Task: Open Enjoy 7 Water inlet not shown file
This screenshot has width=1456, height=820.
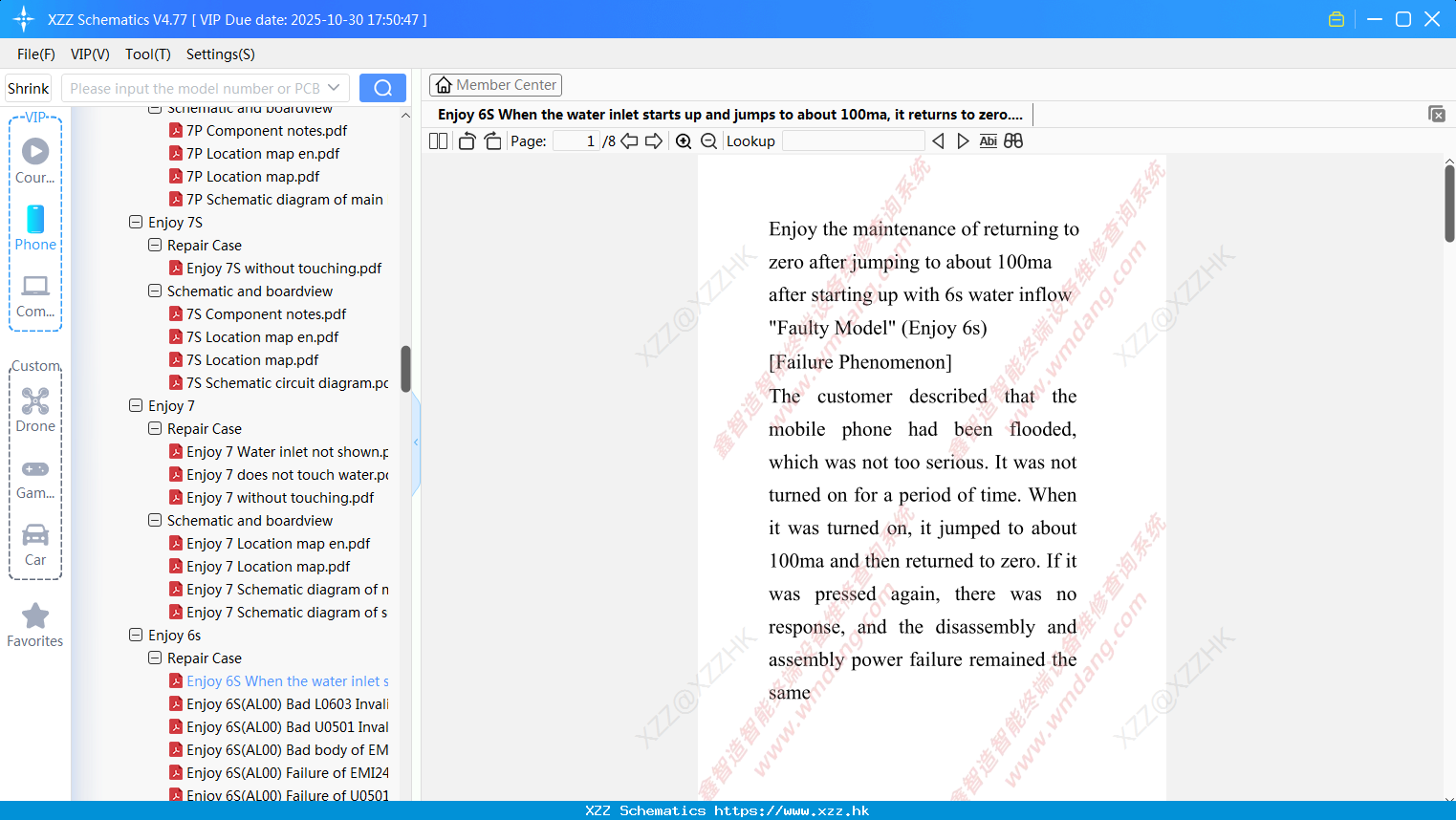Action: (288, 451)
